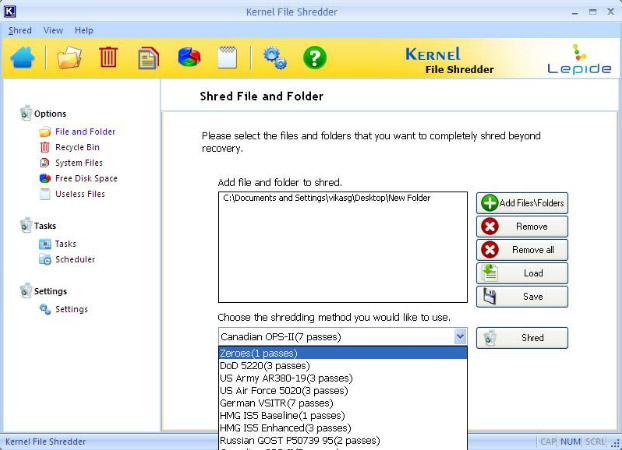Open Useless Files notepad toolbar icon
Screen dimensions: 622x450
click(228, 58)
